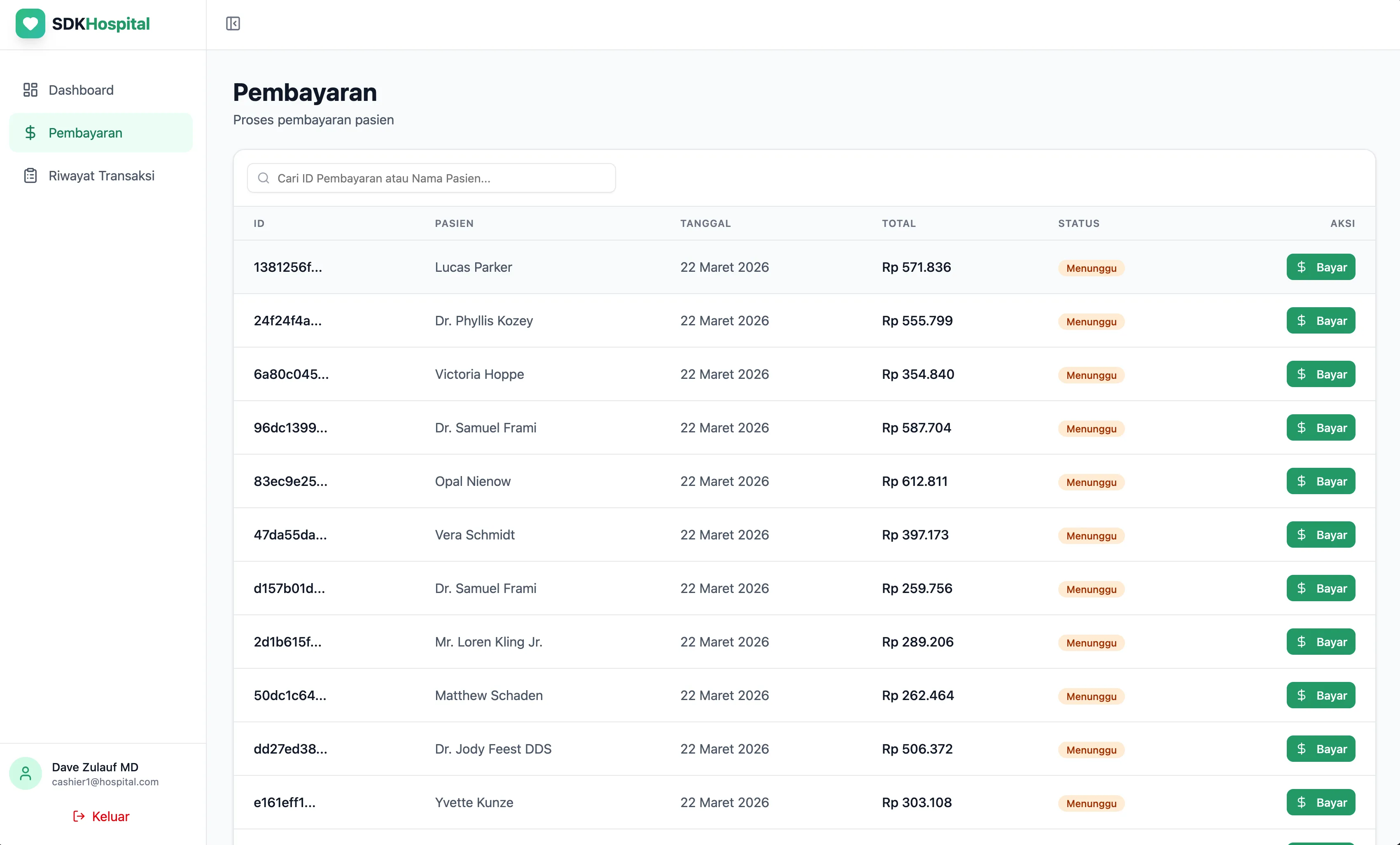The image size is (1400, 845).
Task: Click the dollar icon next to Pembayaran
Action: coord(30,133)
